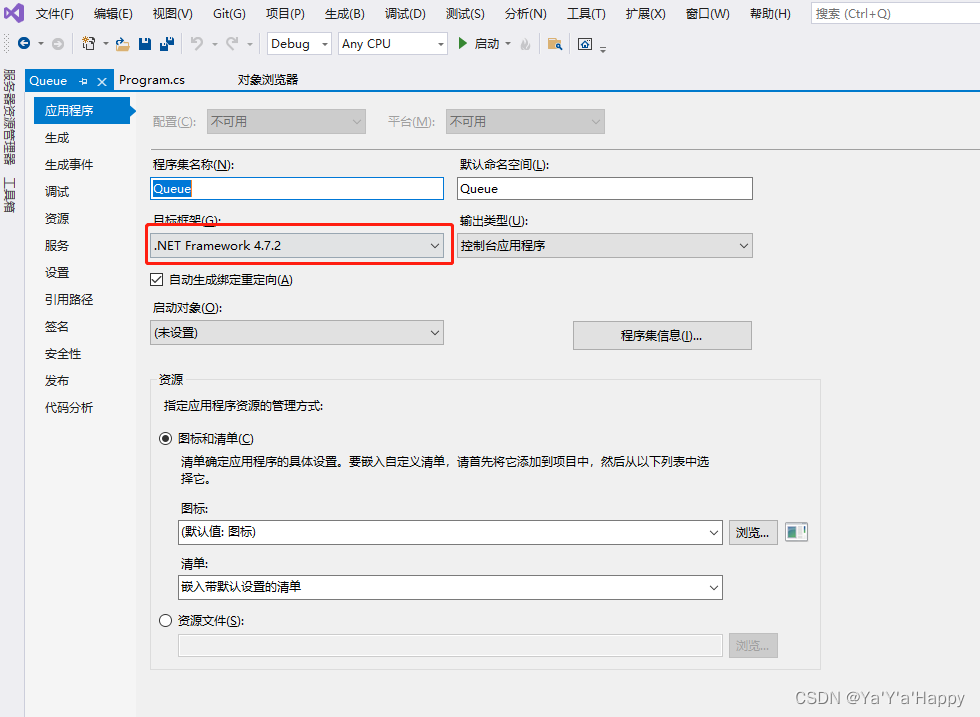Open the 工具(T) menu
Image resolution: width=980 pixels, height=717 pixels.
[x=586, y=14]
